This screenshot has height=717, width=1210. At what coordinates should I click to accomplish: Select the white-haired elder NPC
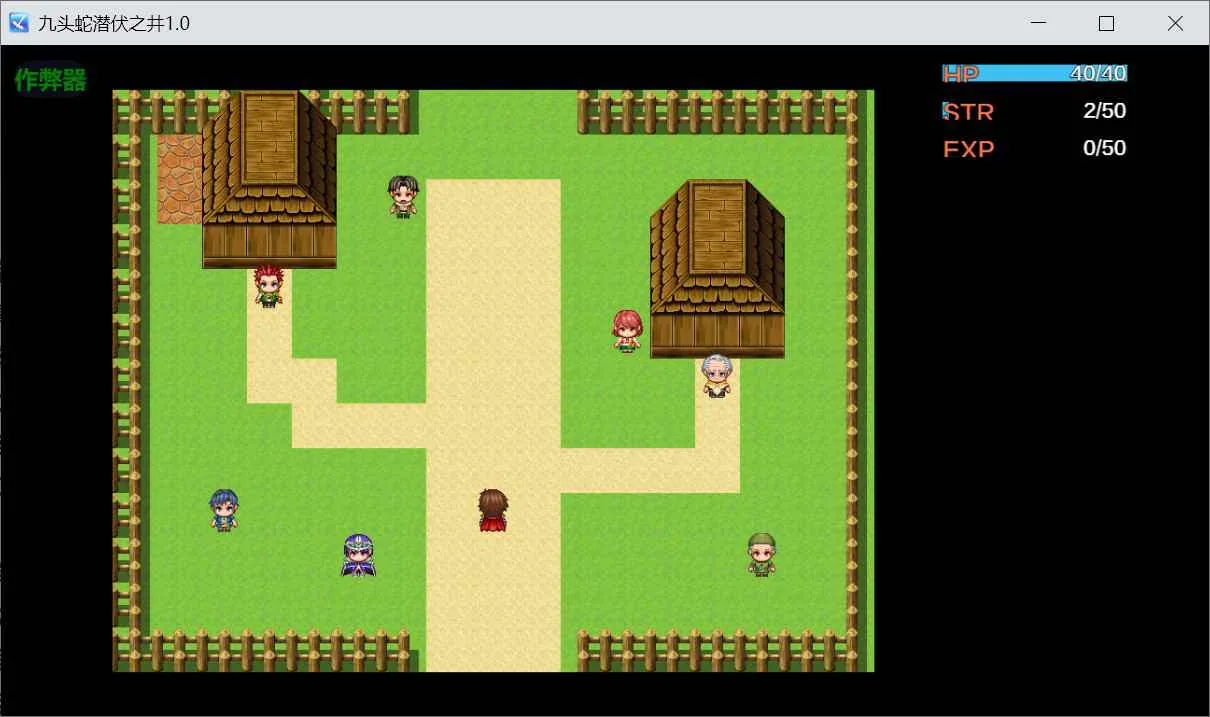pos(716,375)
